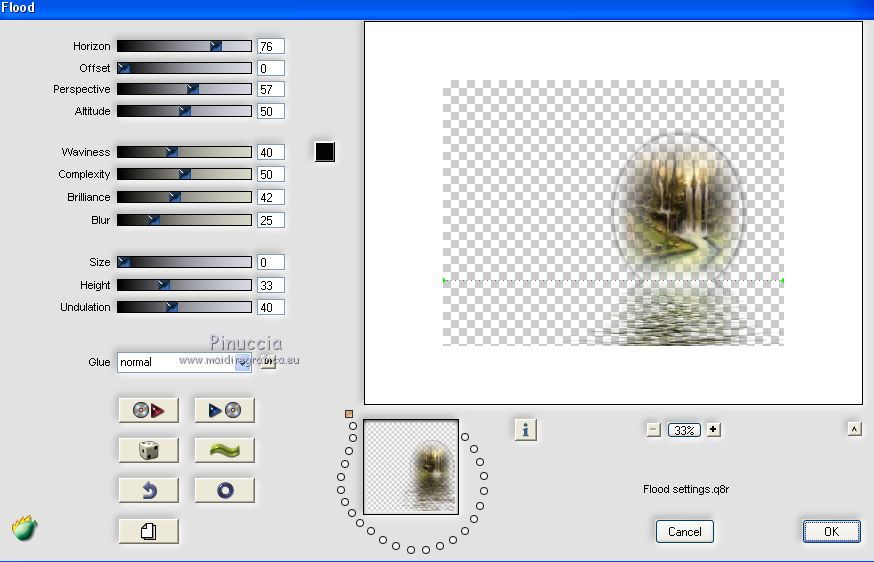Image resolution: width=874 pixels, height=562 pixels.
Task: Click the Perspective value field showing 57
Action: click(271, 89)
